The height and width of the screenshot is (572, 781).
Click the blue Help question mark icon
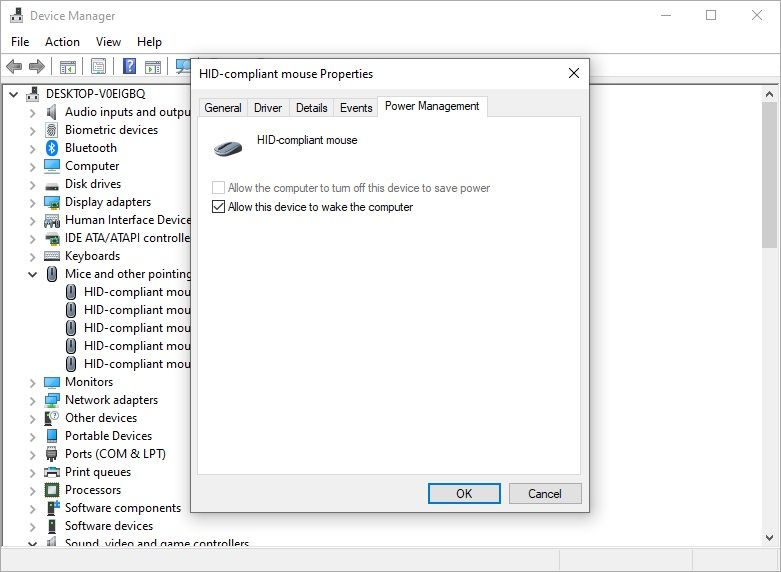(x=130, y=66)
